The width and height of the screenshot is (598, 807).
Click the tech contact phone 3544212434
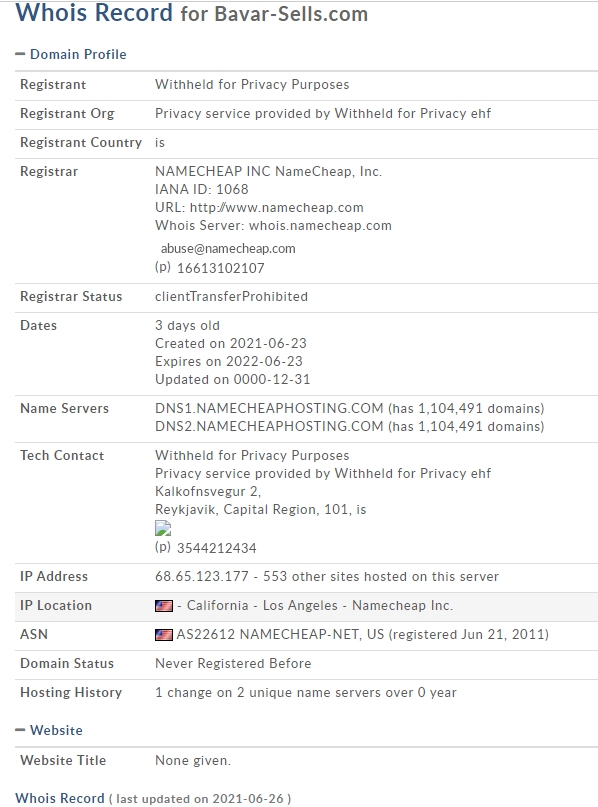coord(216,548)
